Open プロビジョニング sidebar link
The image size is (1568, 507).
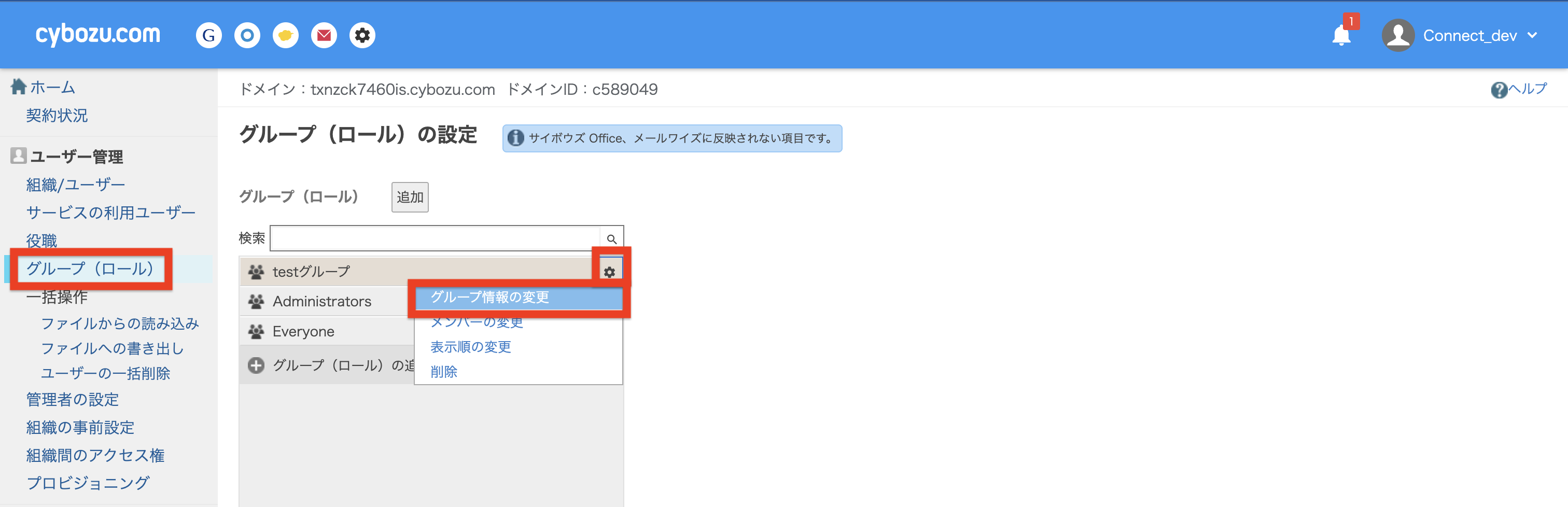click(88, 483)
